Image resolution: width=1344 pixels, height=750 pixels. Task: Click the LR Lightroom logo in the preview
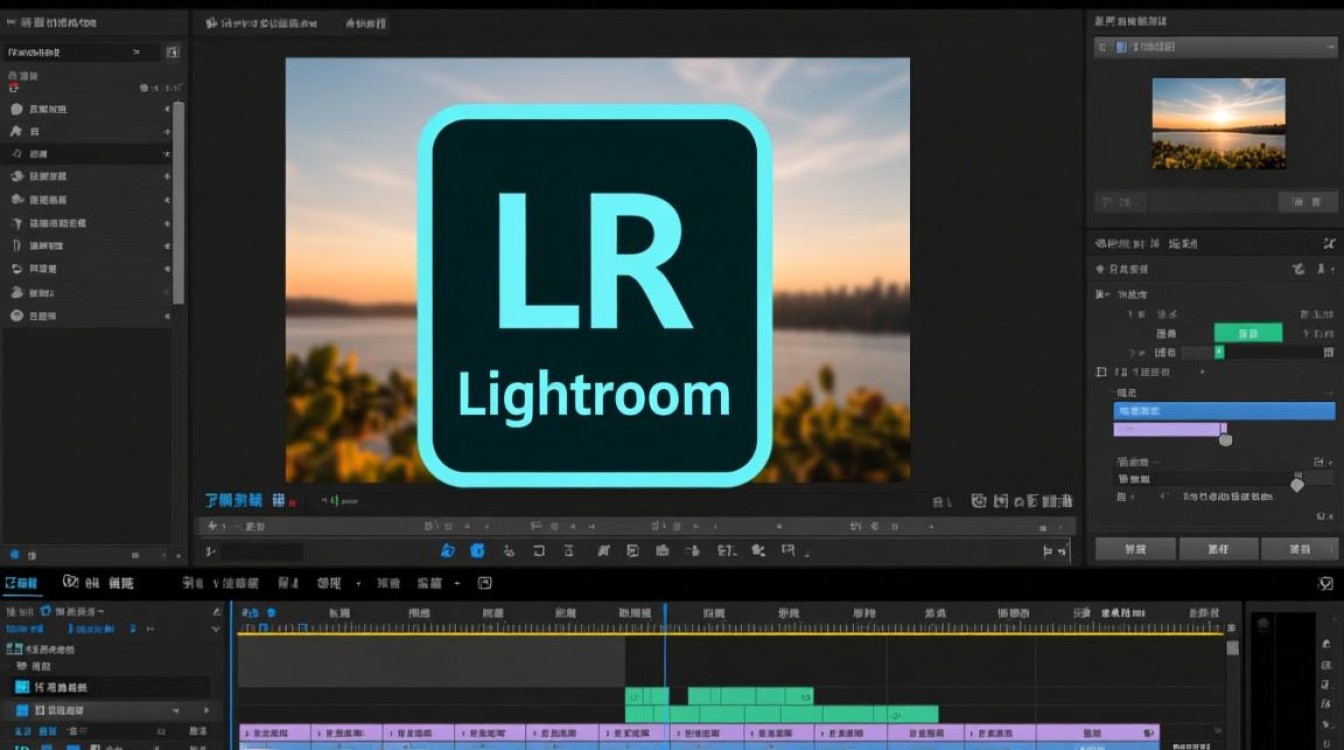pyautogui.click(x=594, y=296)
